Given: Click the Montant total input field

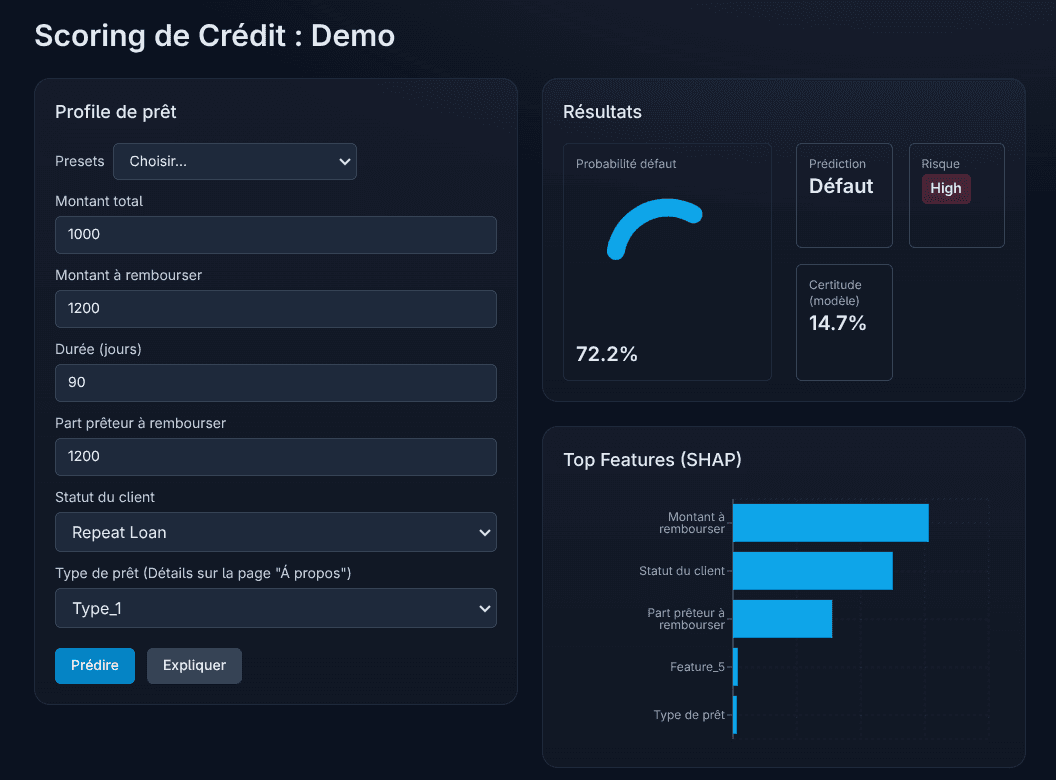Looking at the screenshot, I should coord(276,234).
